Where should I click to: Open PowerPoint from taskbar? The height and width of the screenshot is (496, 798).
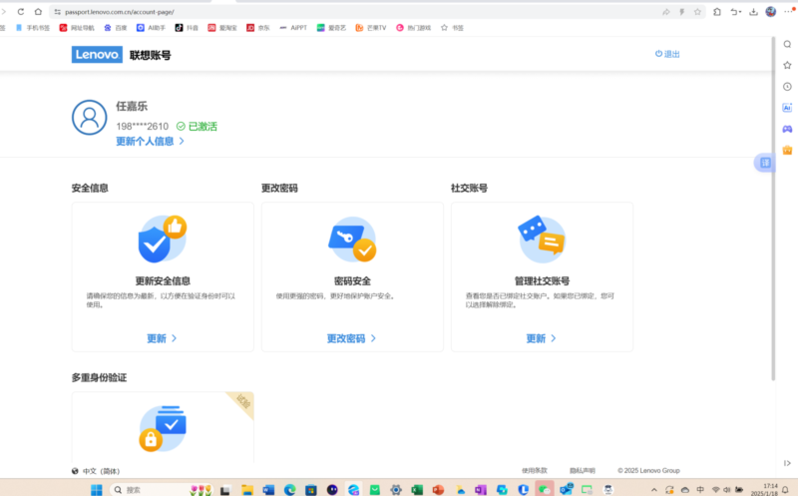[x=438, y=490]
